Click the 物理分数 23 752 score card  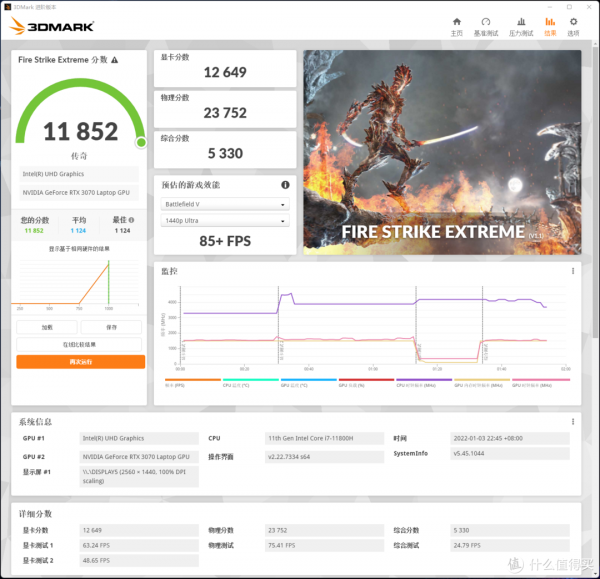coord(225,109)
